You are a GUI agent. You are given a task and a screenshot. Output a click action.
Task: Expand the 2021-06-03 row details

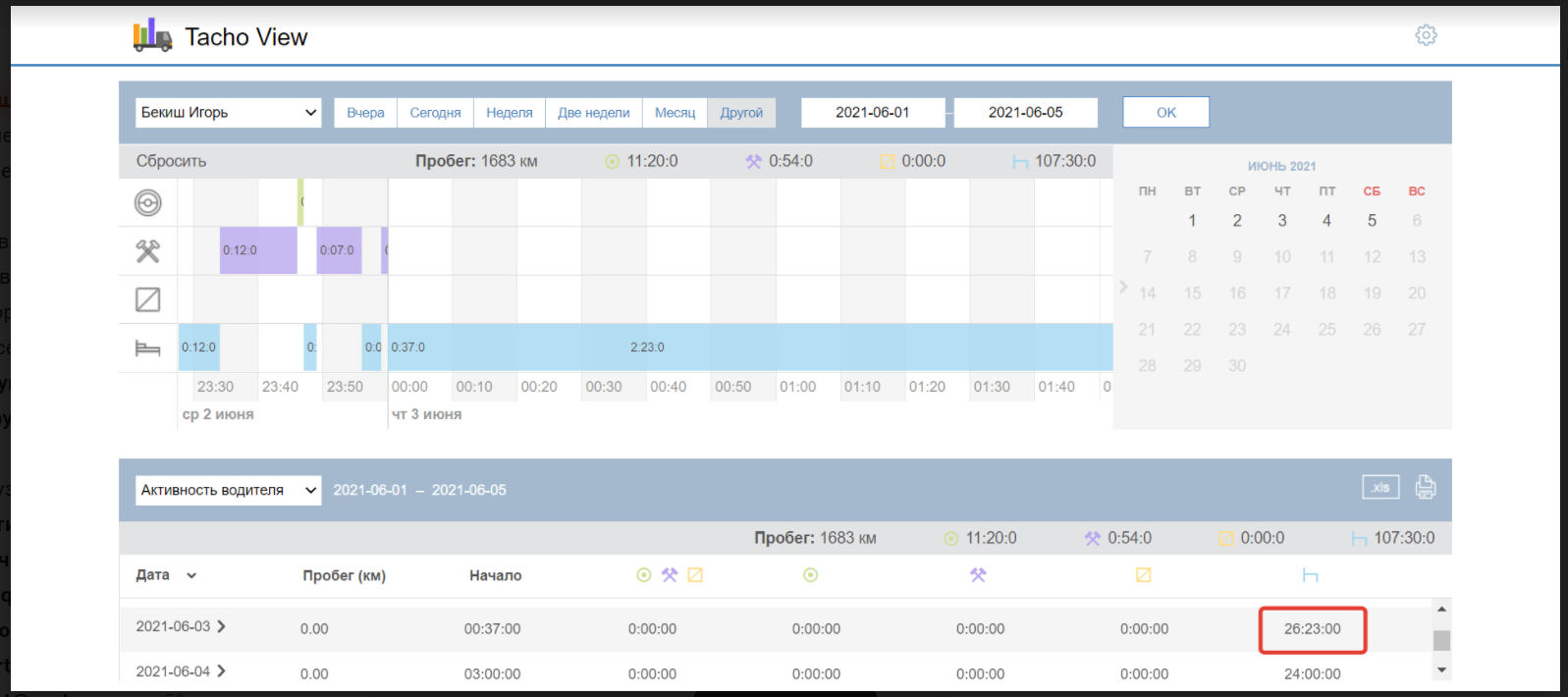tap(221, 626)
